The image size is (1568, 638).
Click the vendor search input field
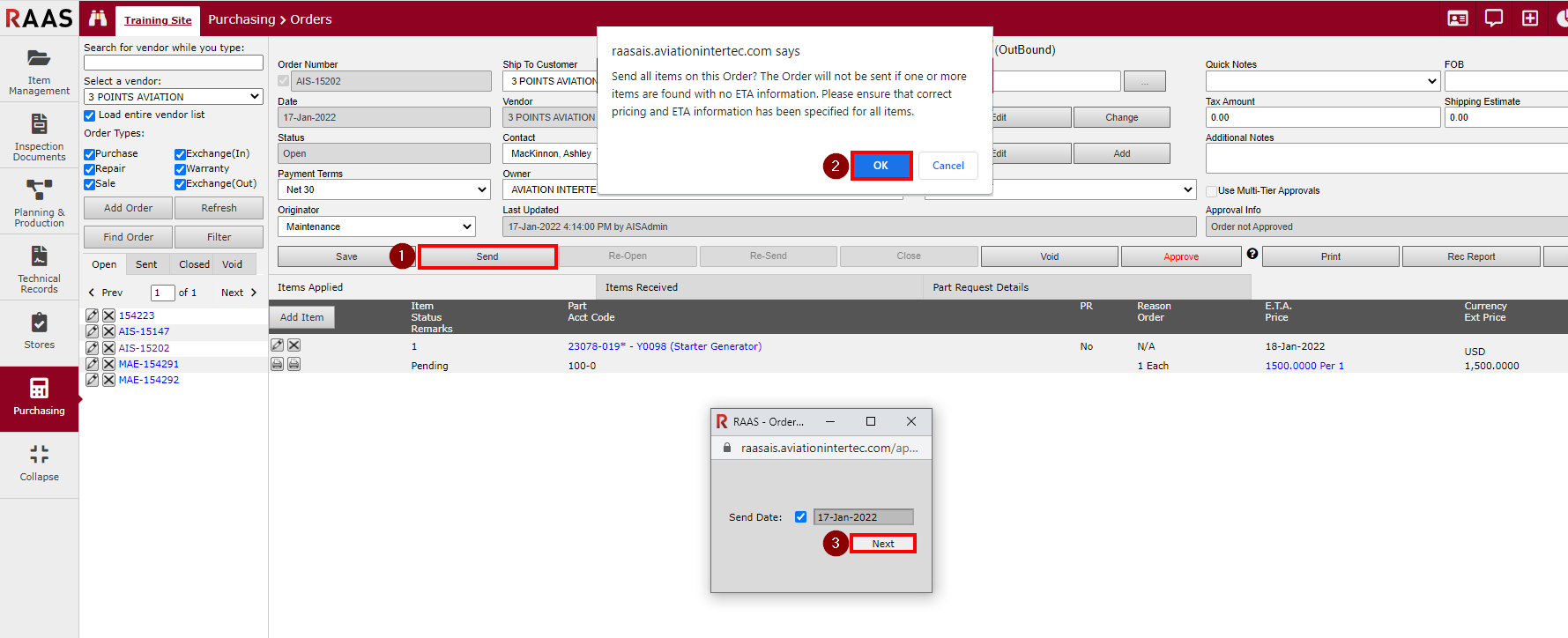[173, 63]
